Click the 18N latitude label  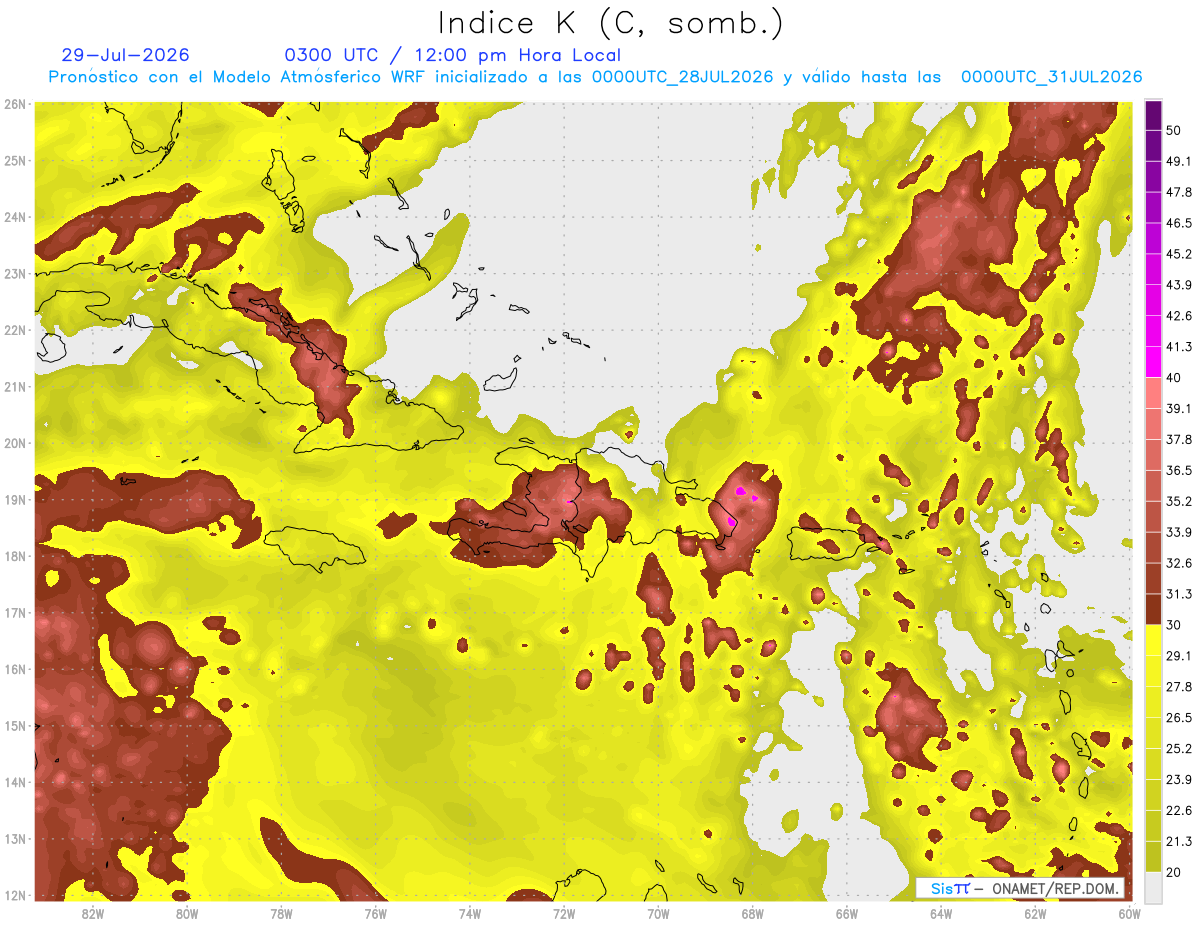(x=15, y=556)
